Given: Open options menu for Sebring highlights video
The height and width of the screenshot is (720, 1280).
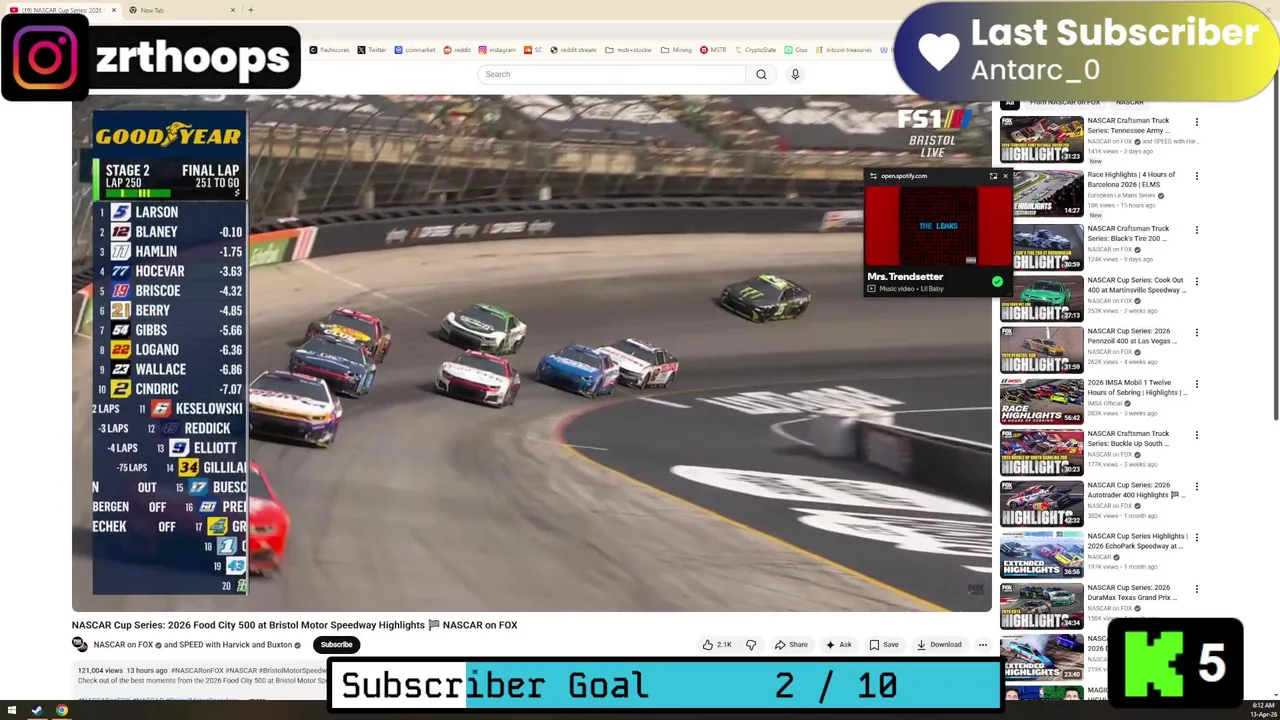Looking at the screenshot, I should click(1196, 384).
